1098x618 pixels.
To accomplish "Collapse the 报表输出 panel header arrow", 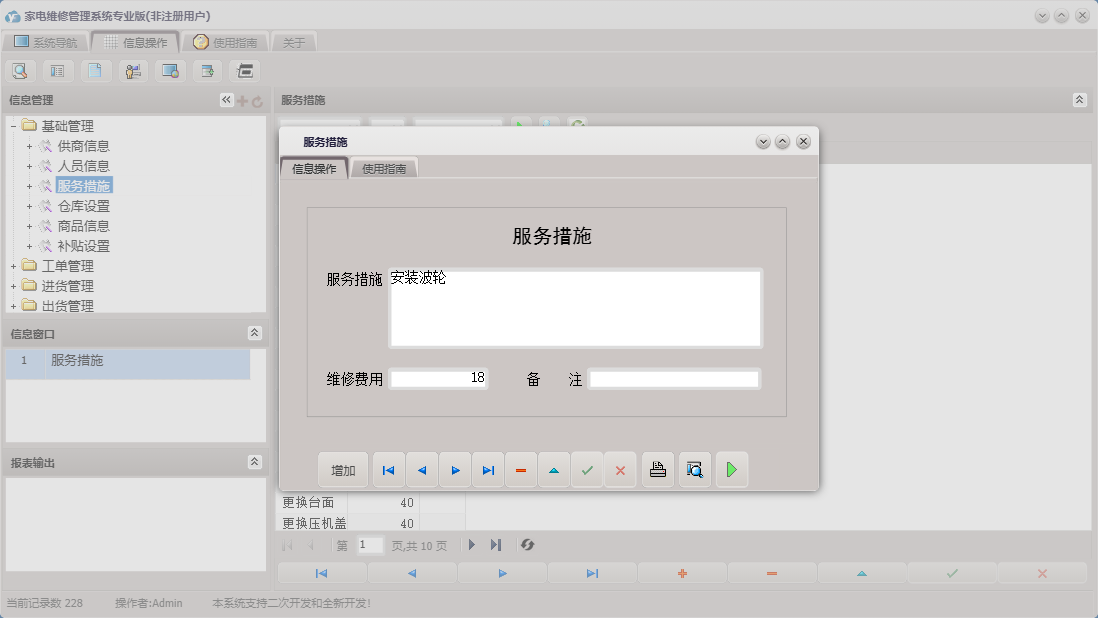I will (254, 462).
